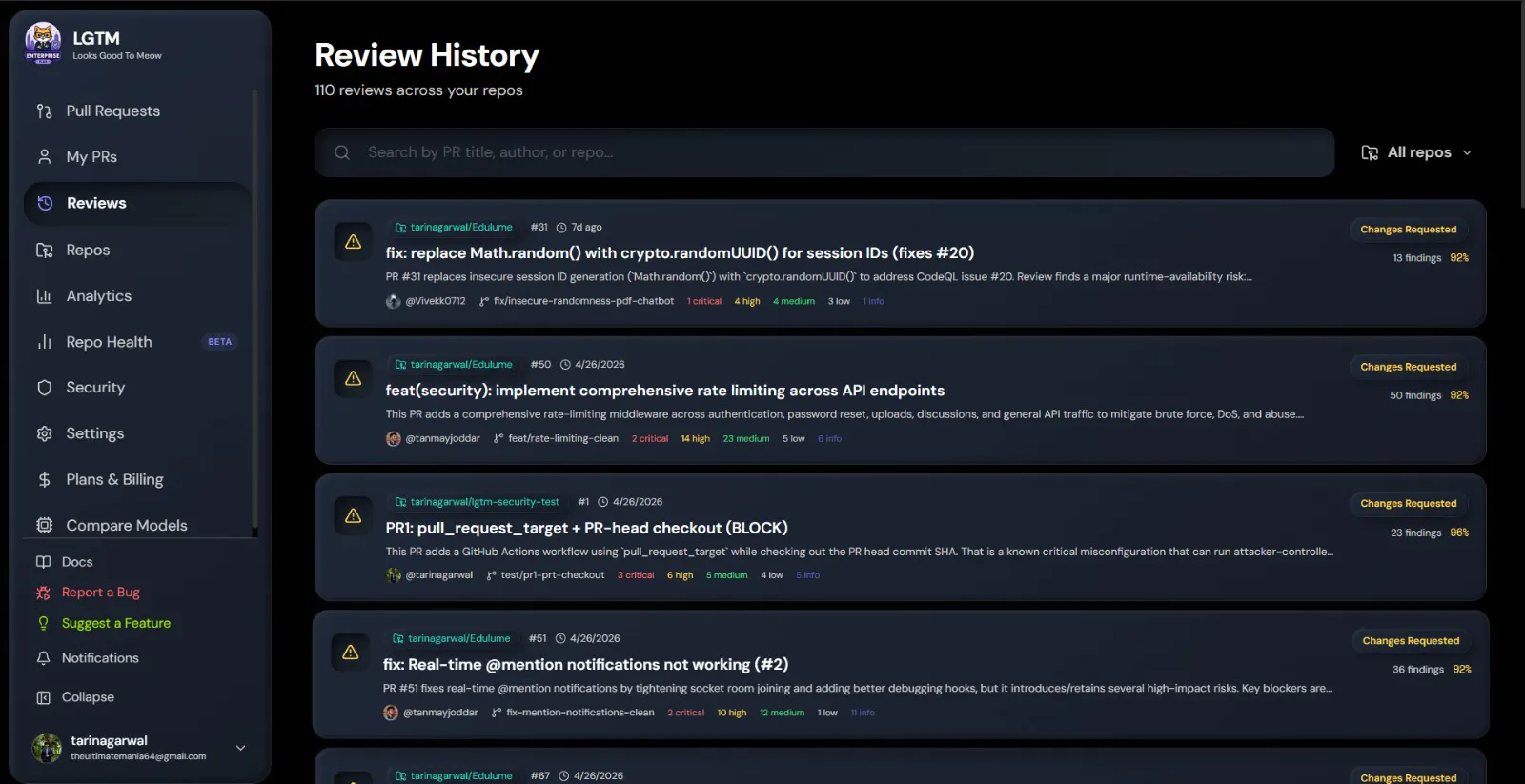Viewport: 1525px width, 784px height.
Task: Click warning icon on PR #31 card
Action: click(x=353, y=242)
